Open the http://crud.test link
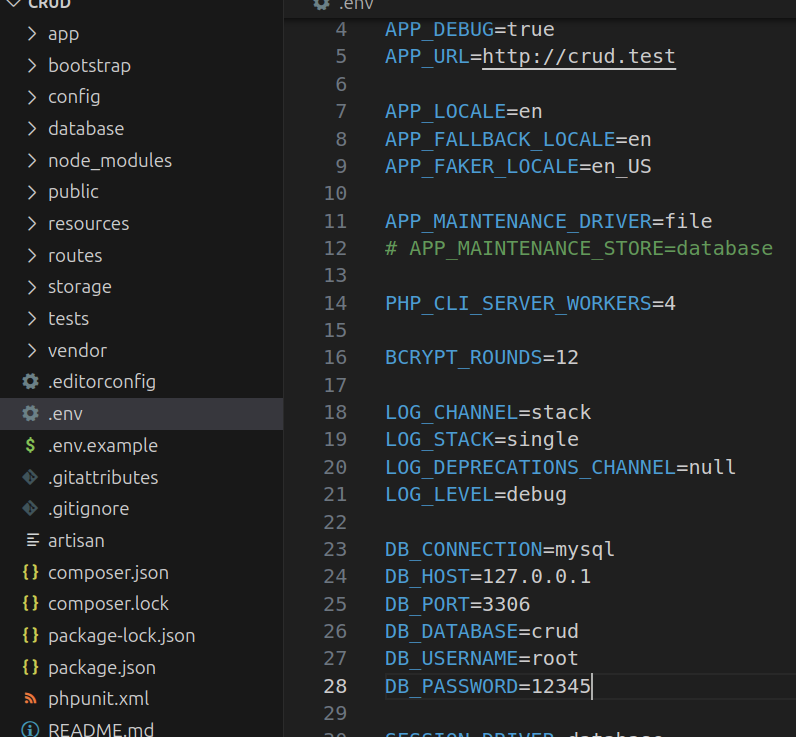 579,57
